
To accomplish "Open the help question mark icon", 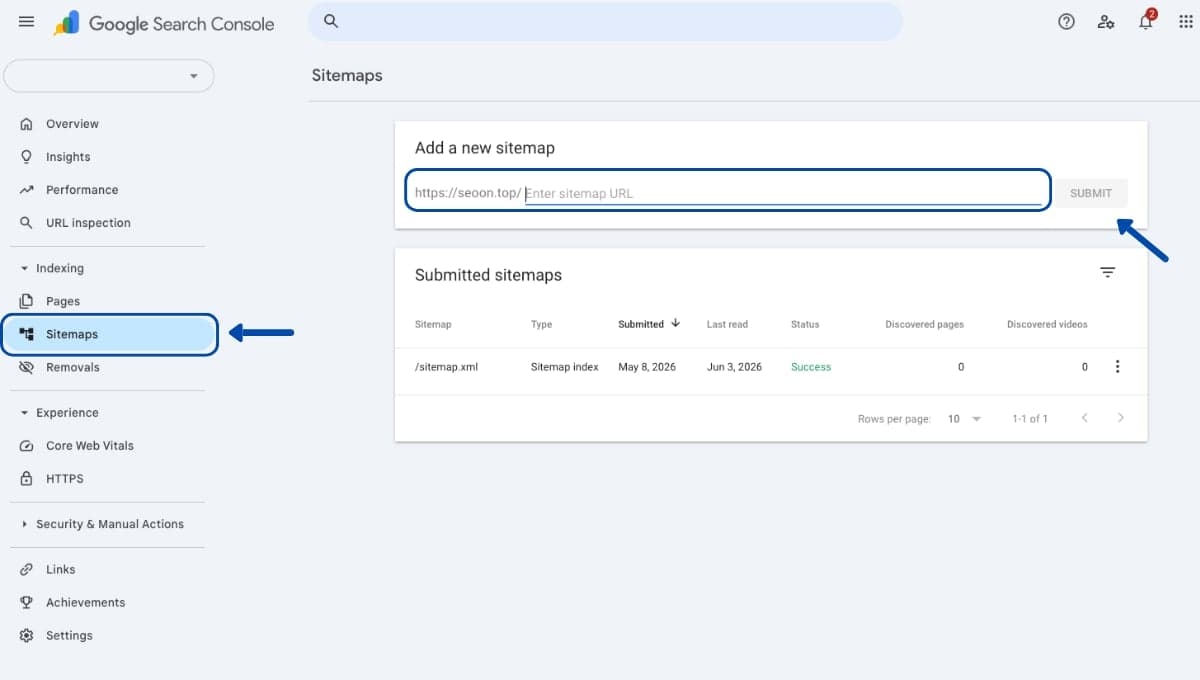I will [x=1066, y=22].
